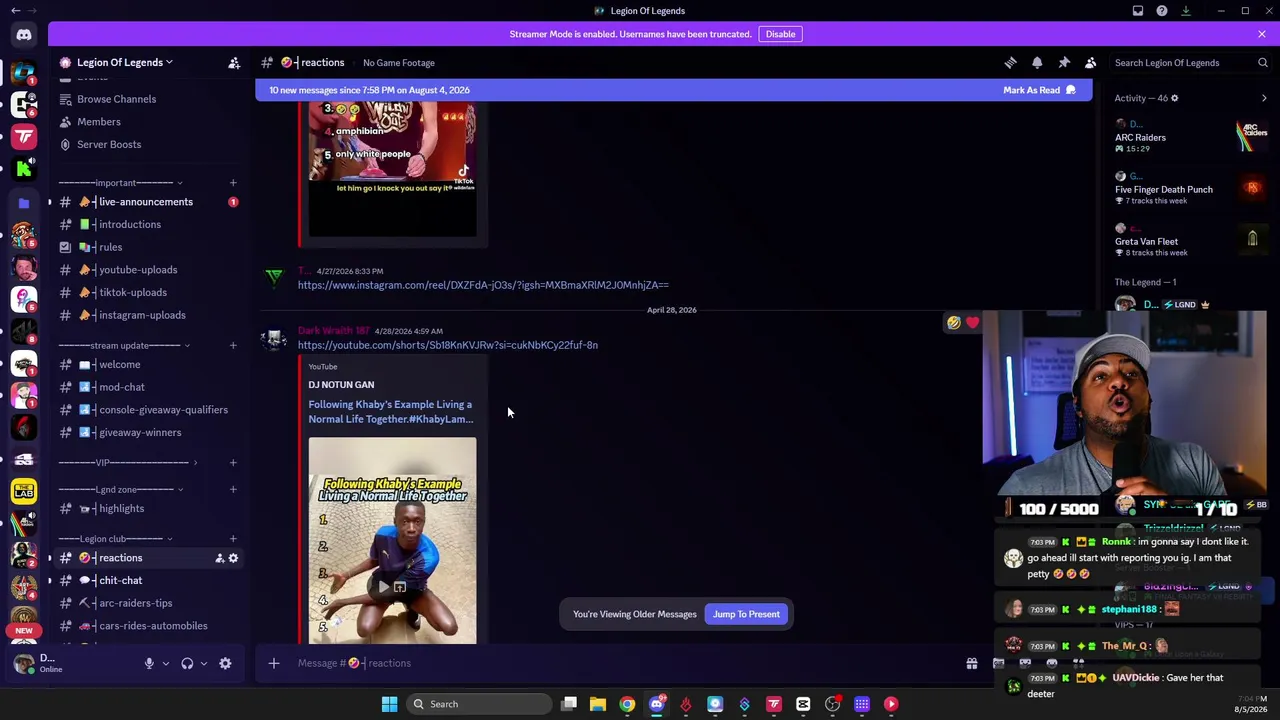This screenshot has height=720, width=1280.
Task: Add red heart reaction to message
Action: pyautogui.click(x=973, y=323)
